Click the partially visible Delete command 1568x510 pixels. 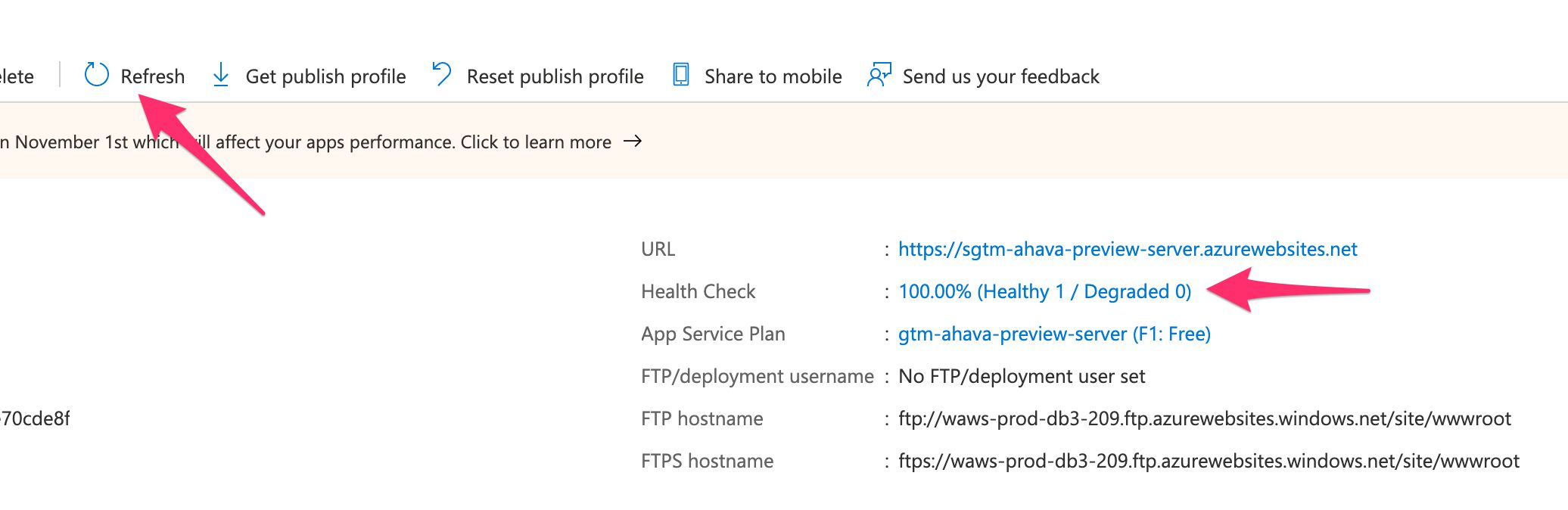[17, 76]
